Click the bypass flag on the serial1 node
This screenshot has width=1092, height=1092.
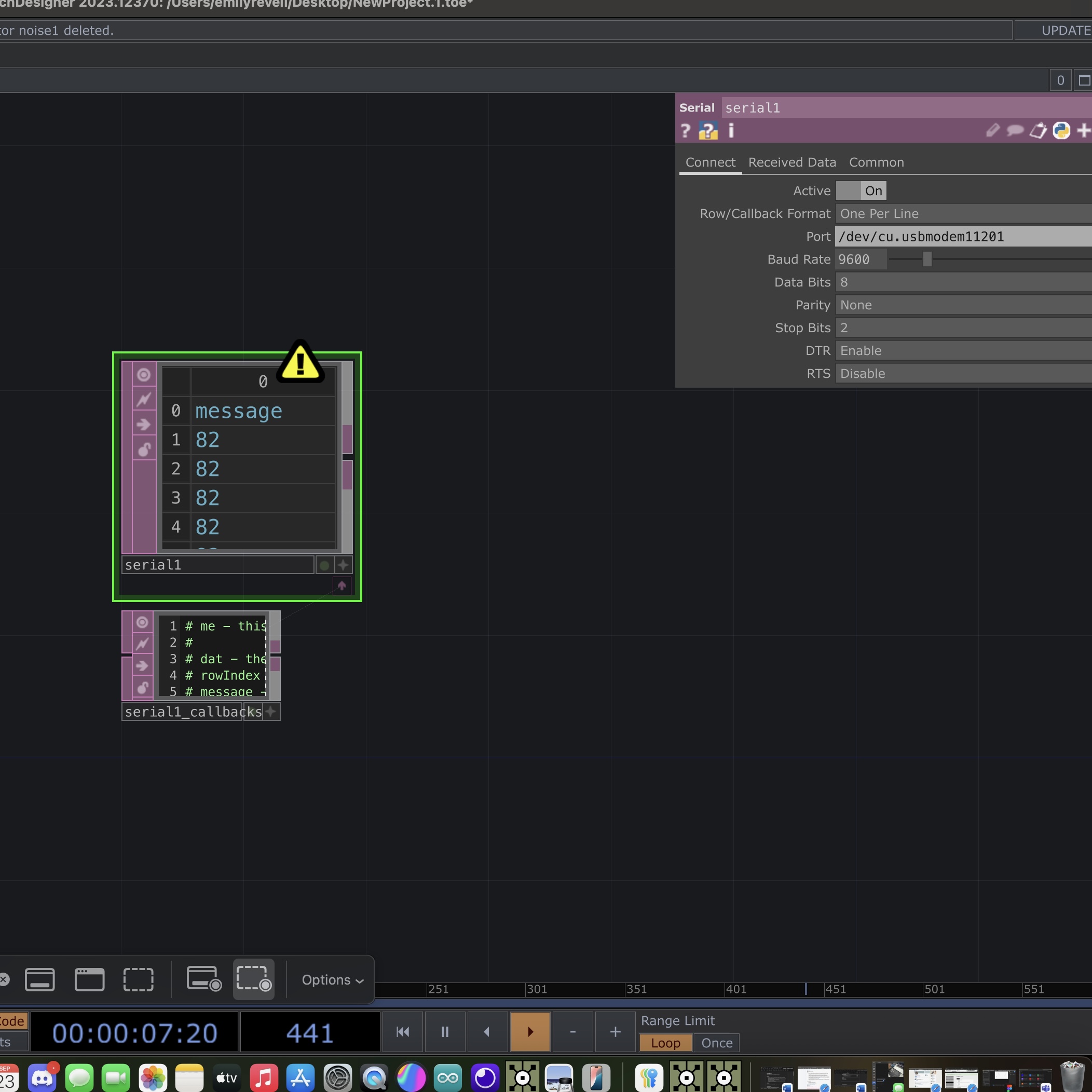(144, 400)
